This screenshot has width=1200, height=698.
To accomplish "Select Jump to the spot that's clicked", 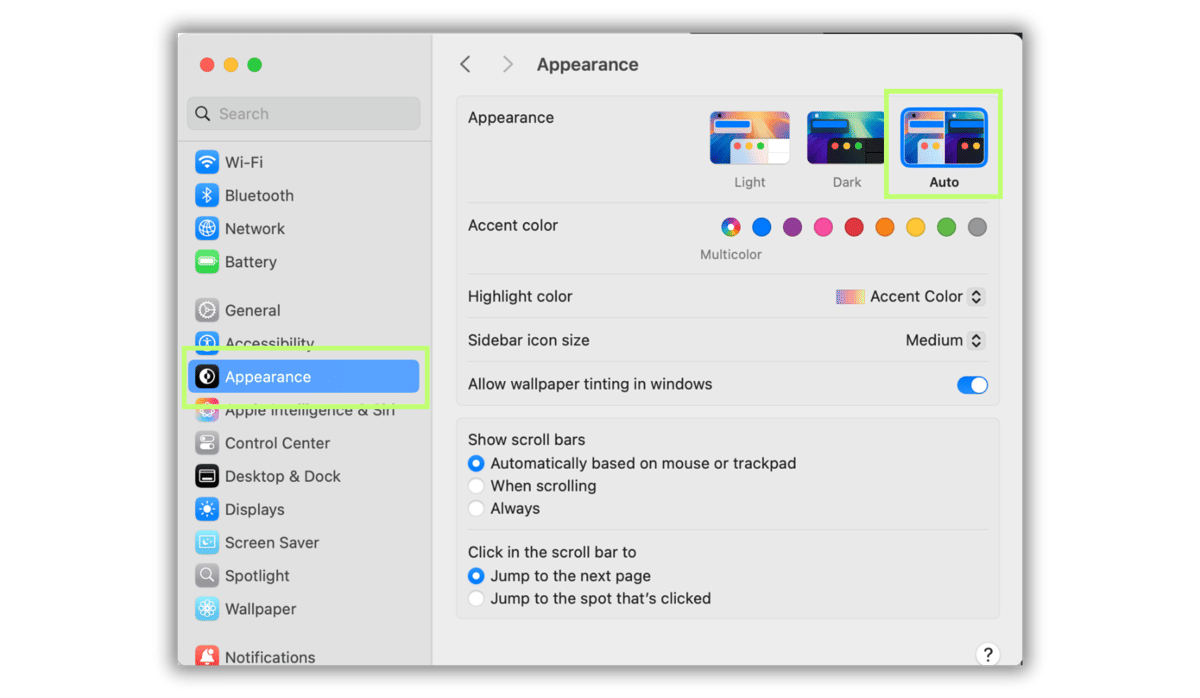I will (x=476, y=598).
